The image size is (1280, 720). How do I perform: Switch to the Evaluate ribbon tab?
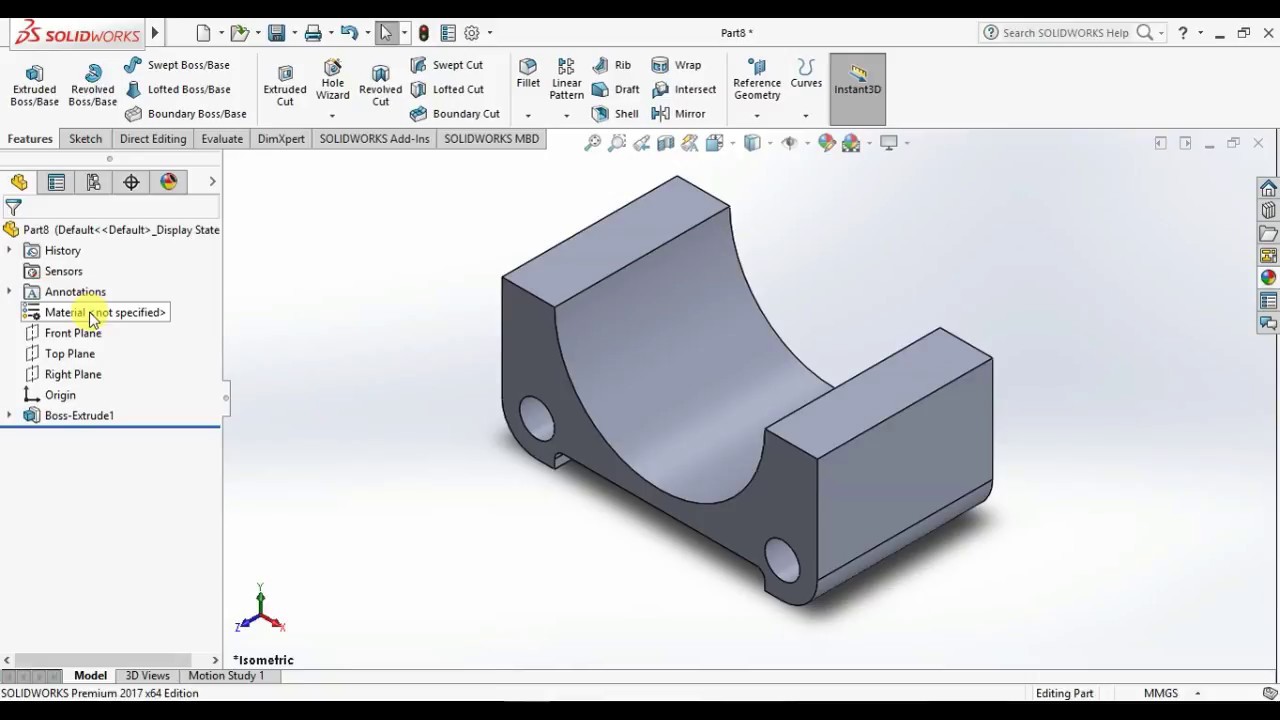(x=222, y=139)
